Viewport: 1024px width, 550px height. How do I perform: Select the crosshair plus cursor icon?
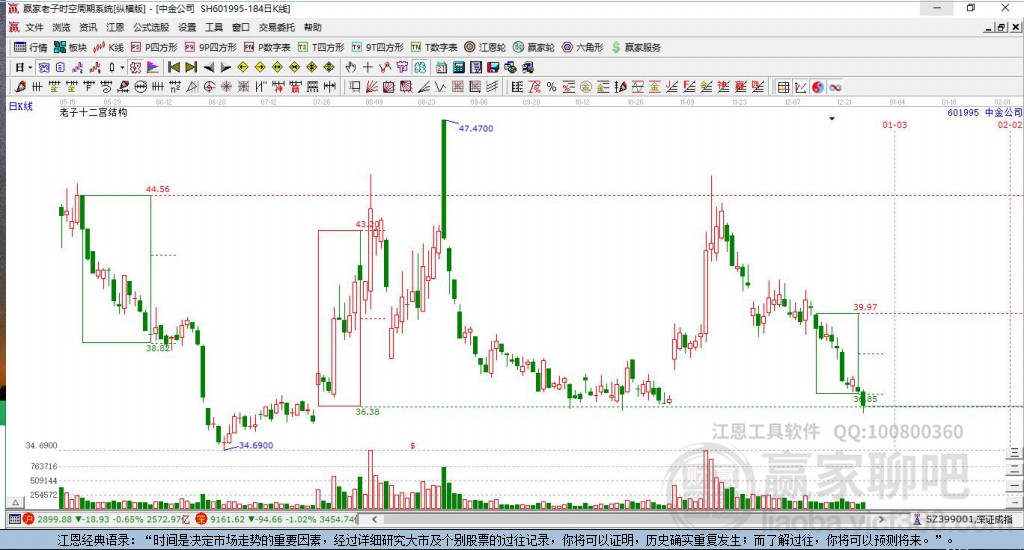(368, 67)
